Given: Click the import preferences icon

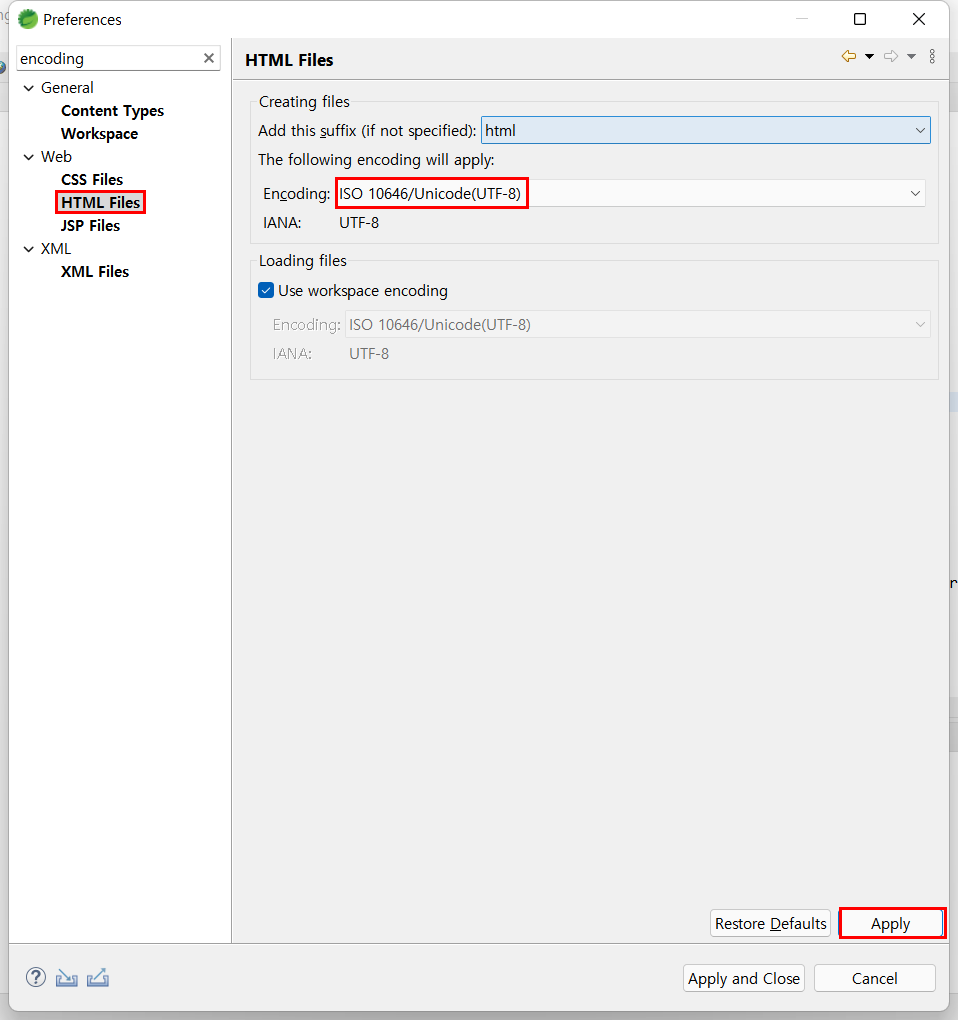Looking at the screenshot, I should click(x=66, y=978).
